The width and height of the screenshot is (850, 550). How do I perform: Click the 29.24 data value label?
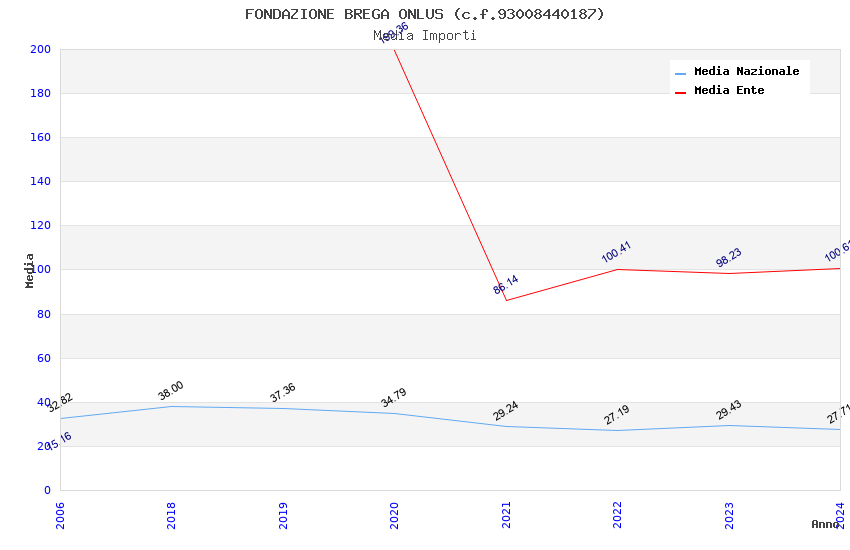505,411
